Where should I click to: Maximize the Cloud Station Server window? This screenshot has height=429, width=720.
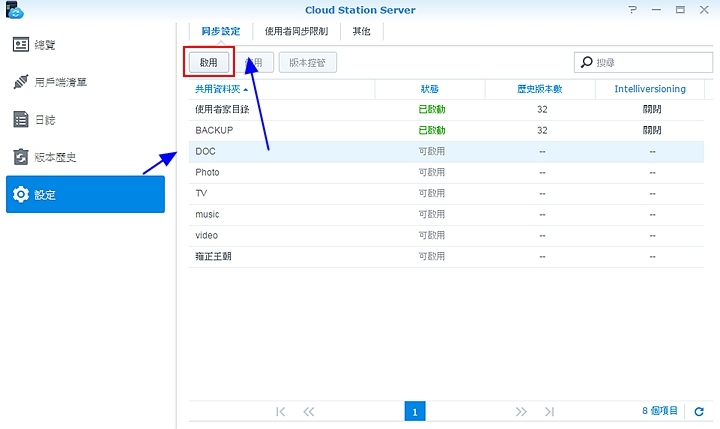[680, 10]
